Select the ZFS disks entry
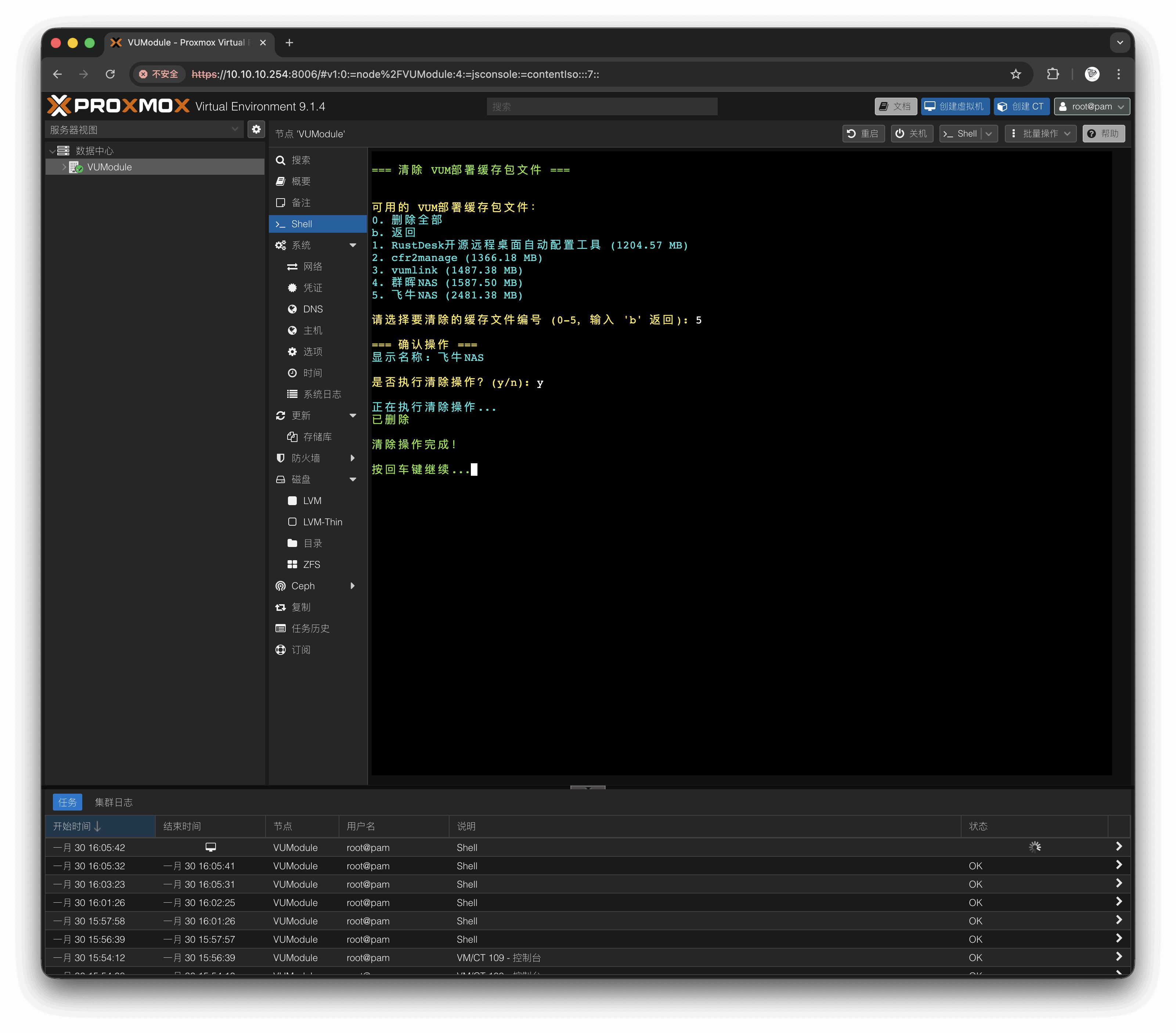1176x1033 pixels. point(311,564)
